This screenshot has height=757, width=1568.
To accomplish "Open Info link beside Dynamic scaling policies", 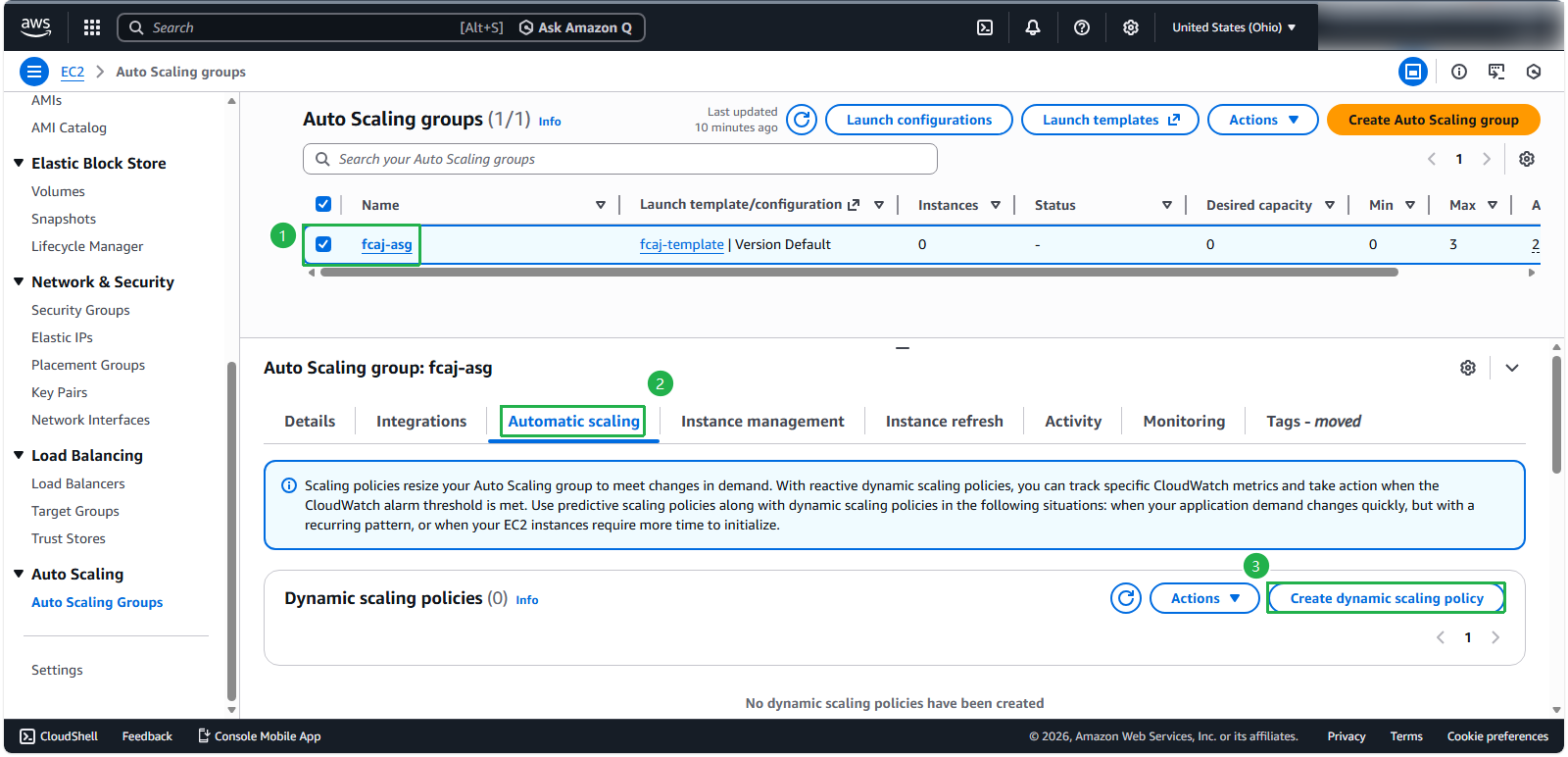I will pyautogui.click(x=527, y=600).
